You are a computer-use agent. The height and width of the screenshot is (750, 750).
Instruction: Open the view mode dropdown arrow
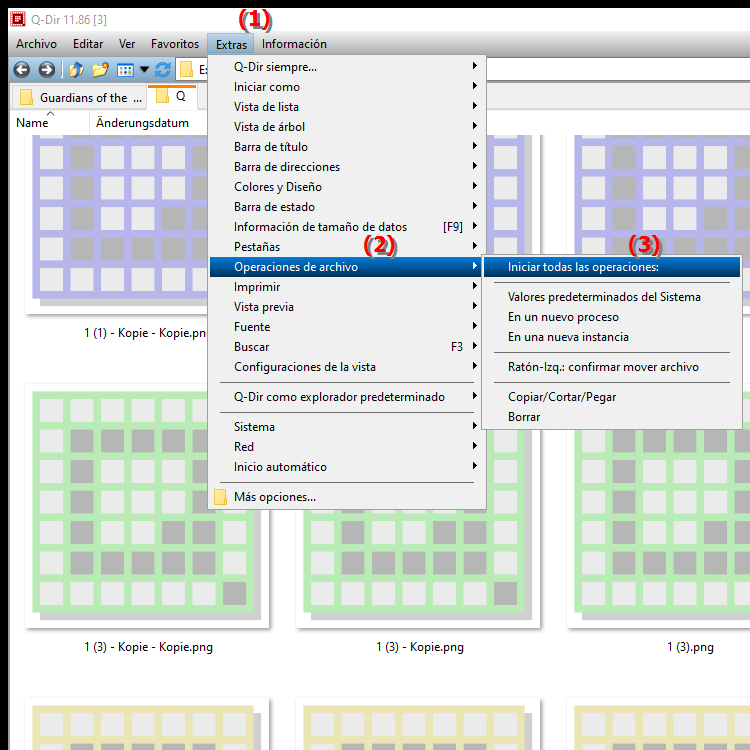[144, 70]
